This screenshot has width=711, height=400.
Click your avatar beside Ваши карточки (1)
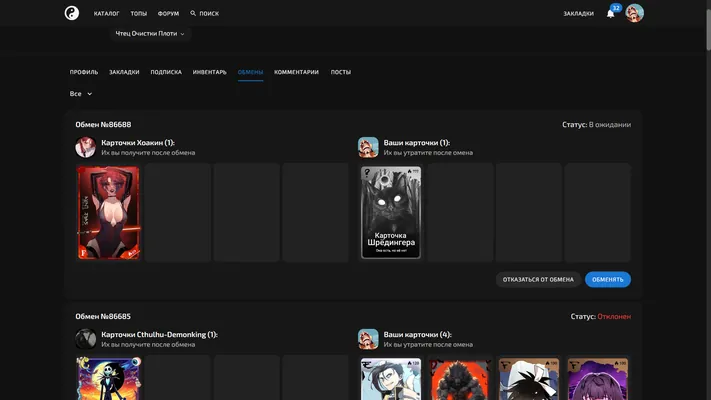click(368, 147)
